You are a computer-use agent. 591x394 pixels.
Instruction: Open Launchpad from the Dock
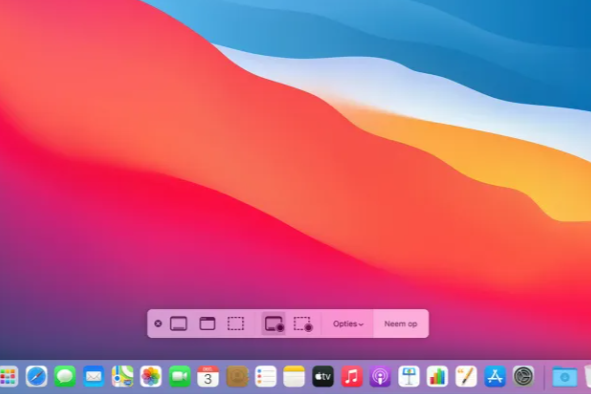point(8,376)
